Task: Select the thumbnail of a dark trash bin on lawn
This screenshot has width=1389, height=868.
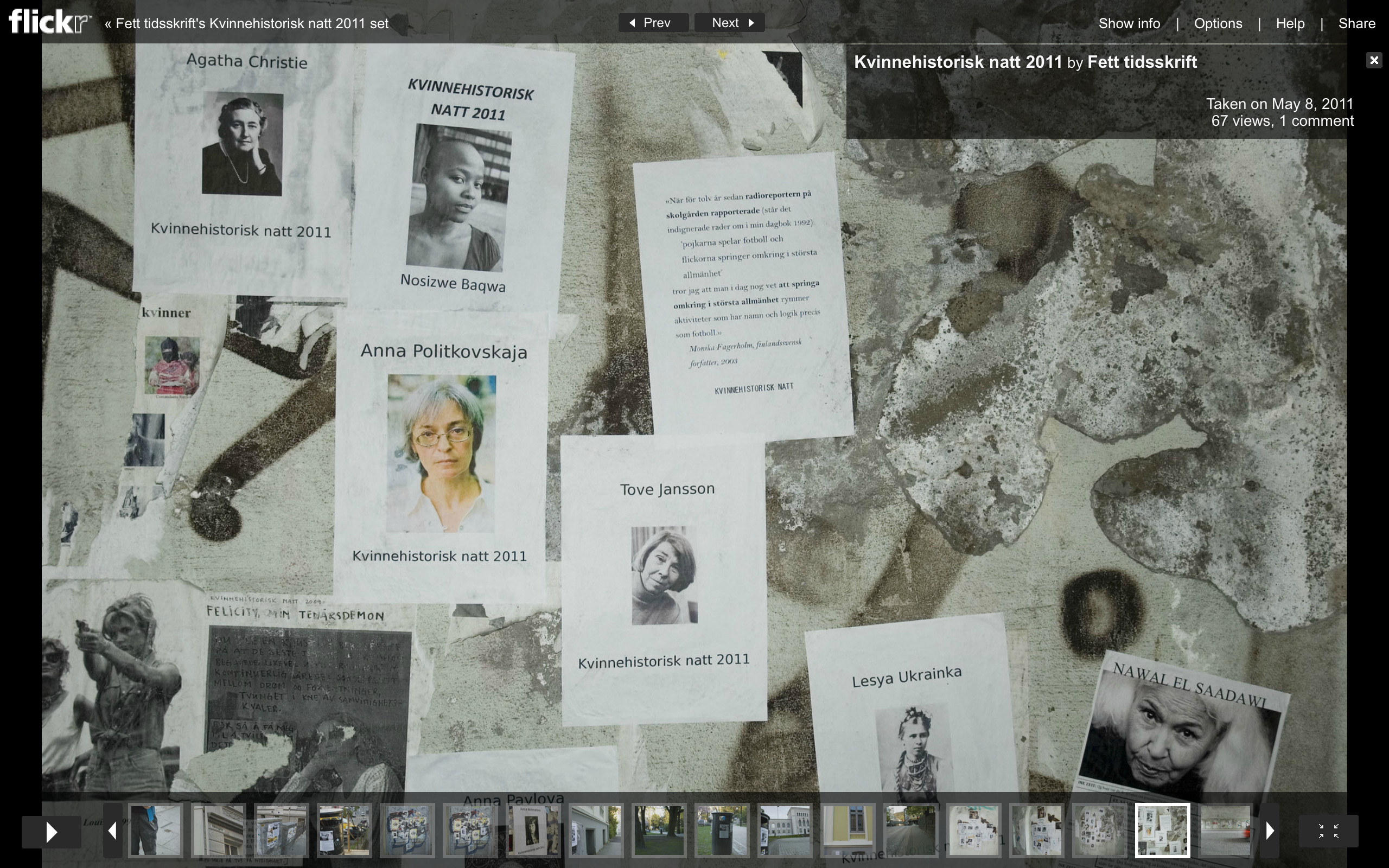Action: [722, 830]
